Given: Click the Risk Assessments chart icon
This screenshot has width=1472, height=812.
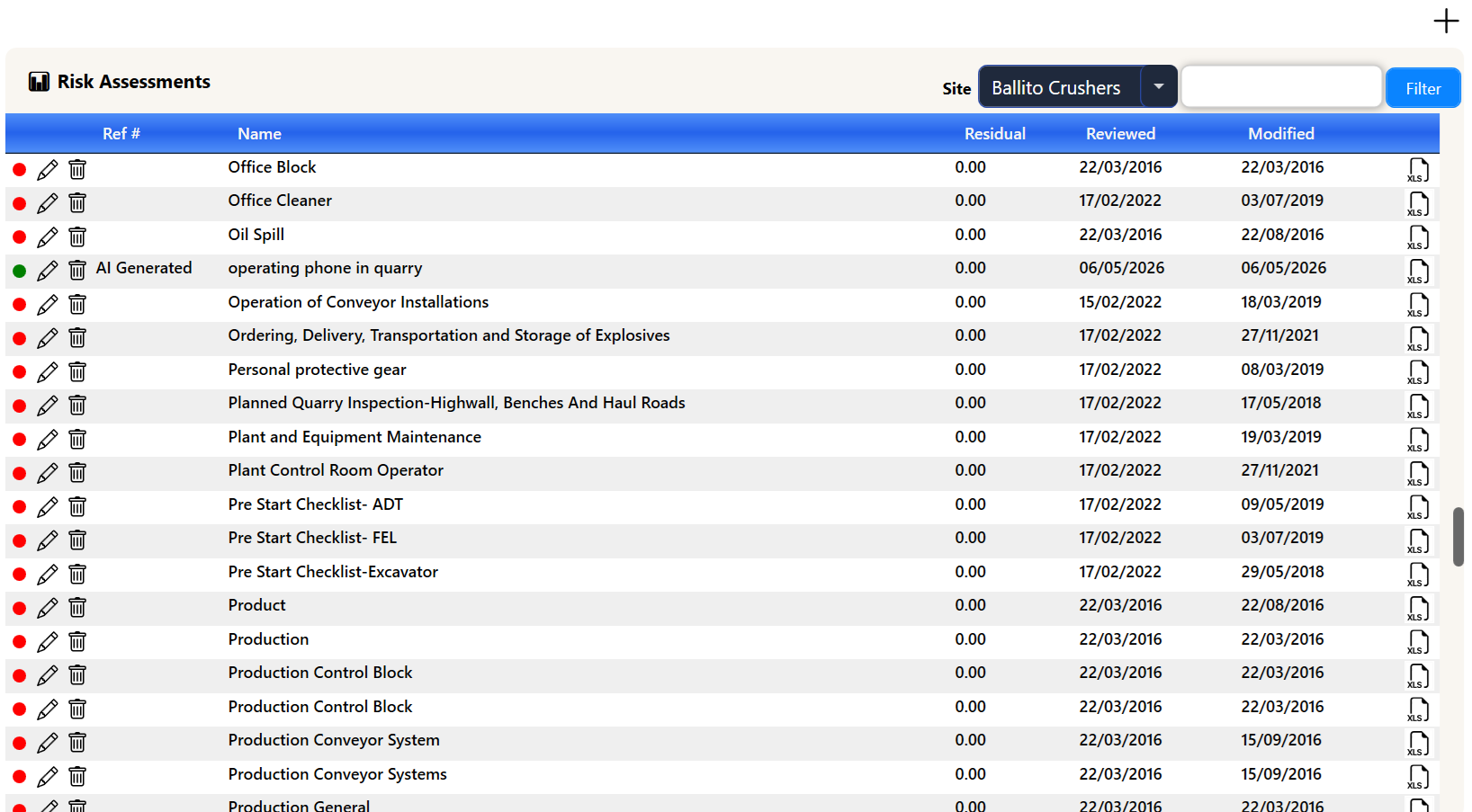Looking at the screenshot, I should (39, 82).
